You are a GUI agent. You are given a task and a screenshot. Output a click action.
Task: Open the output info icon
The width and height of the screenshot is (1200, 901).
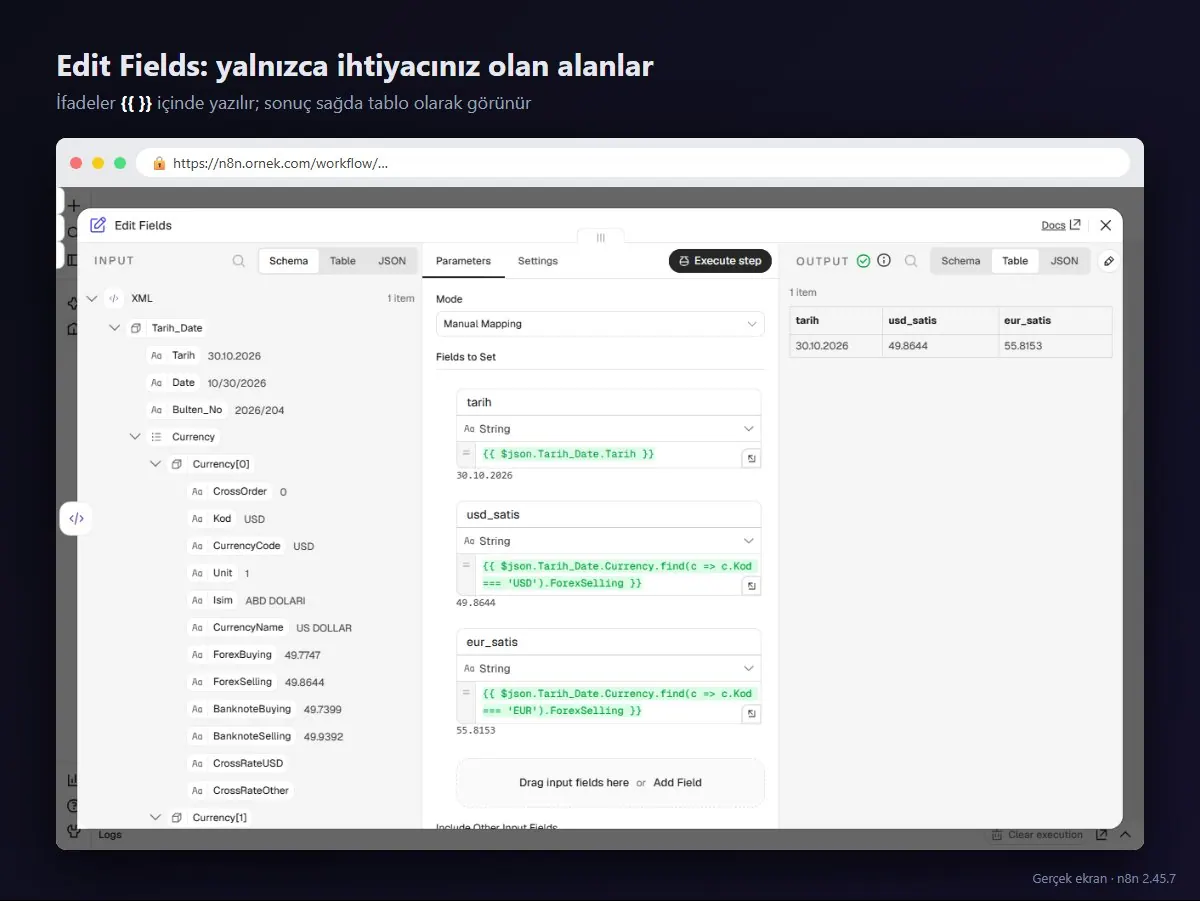pos(884,261)
